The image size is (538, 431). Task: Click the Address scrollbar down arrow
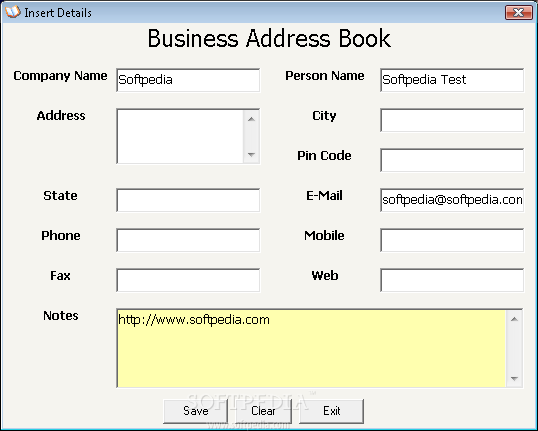pos(252,154)
